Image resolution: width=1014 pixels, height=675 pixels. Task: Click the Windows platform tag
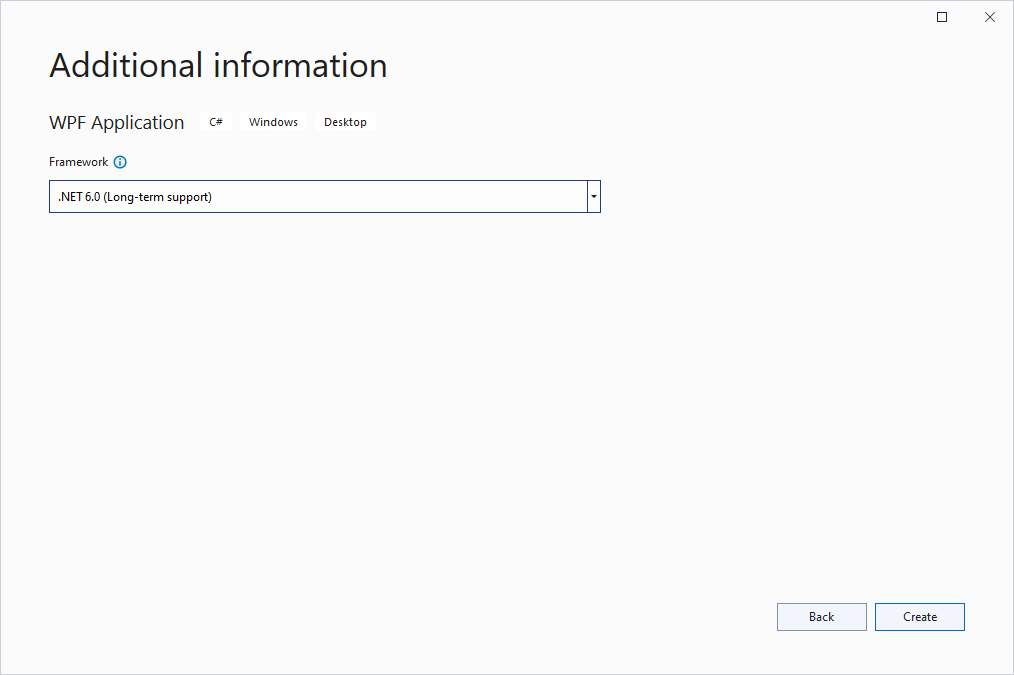(273, 122)
